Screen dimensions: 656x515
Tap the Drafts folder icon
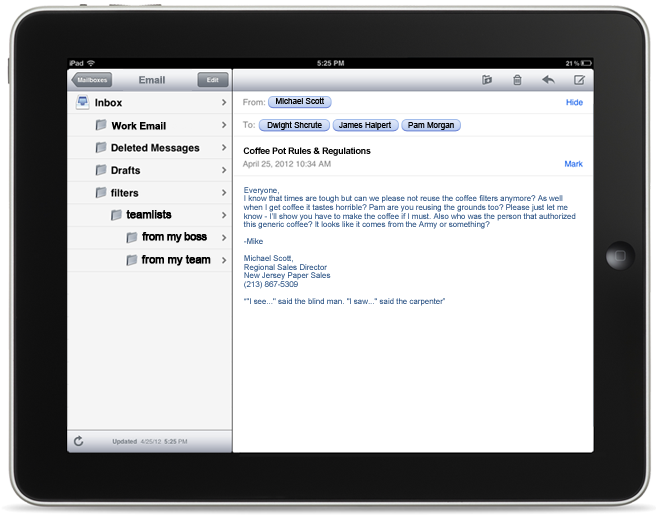coord(100,170)
